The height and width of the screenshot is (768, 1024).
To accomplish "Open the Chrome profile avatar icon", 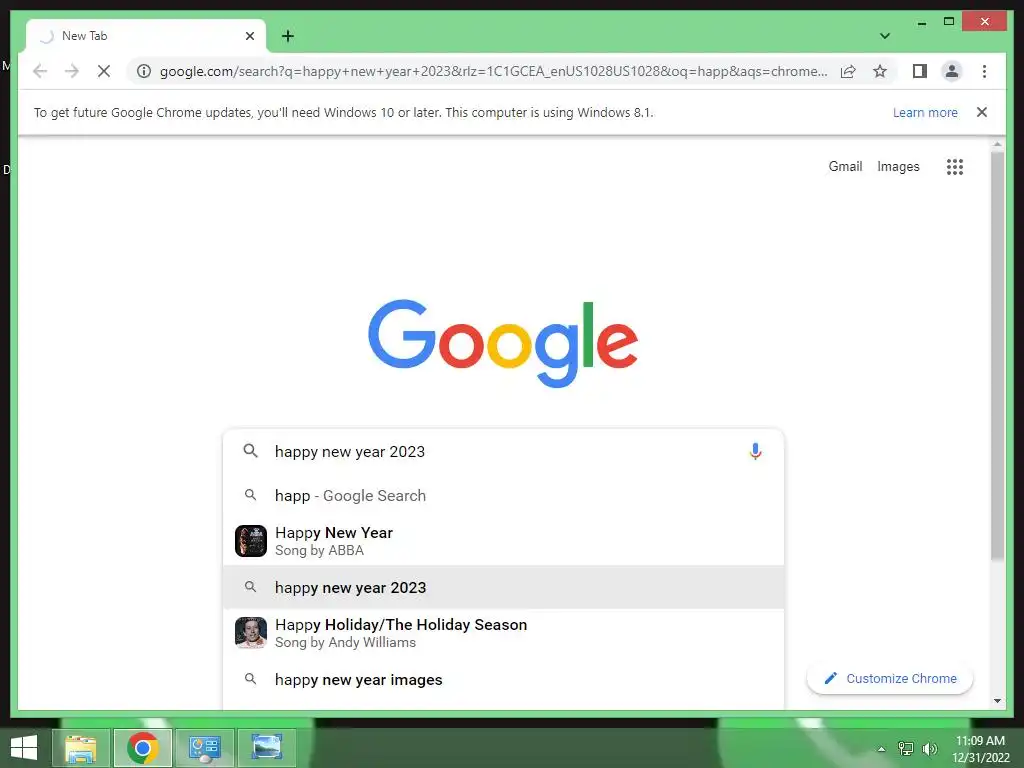I will pyautogui.click(x=952, y=71).
